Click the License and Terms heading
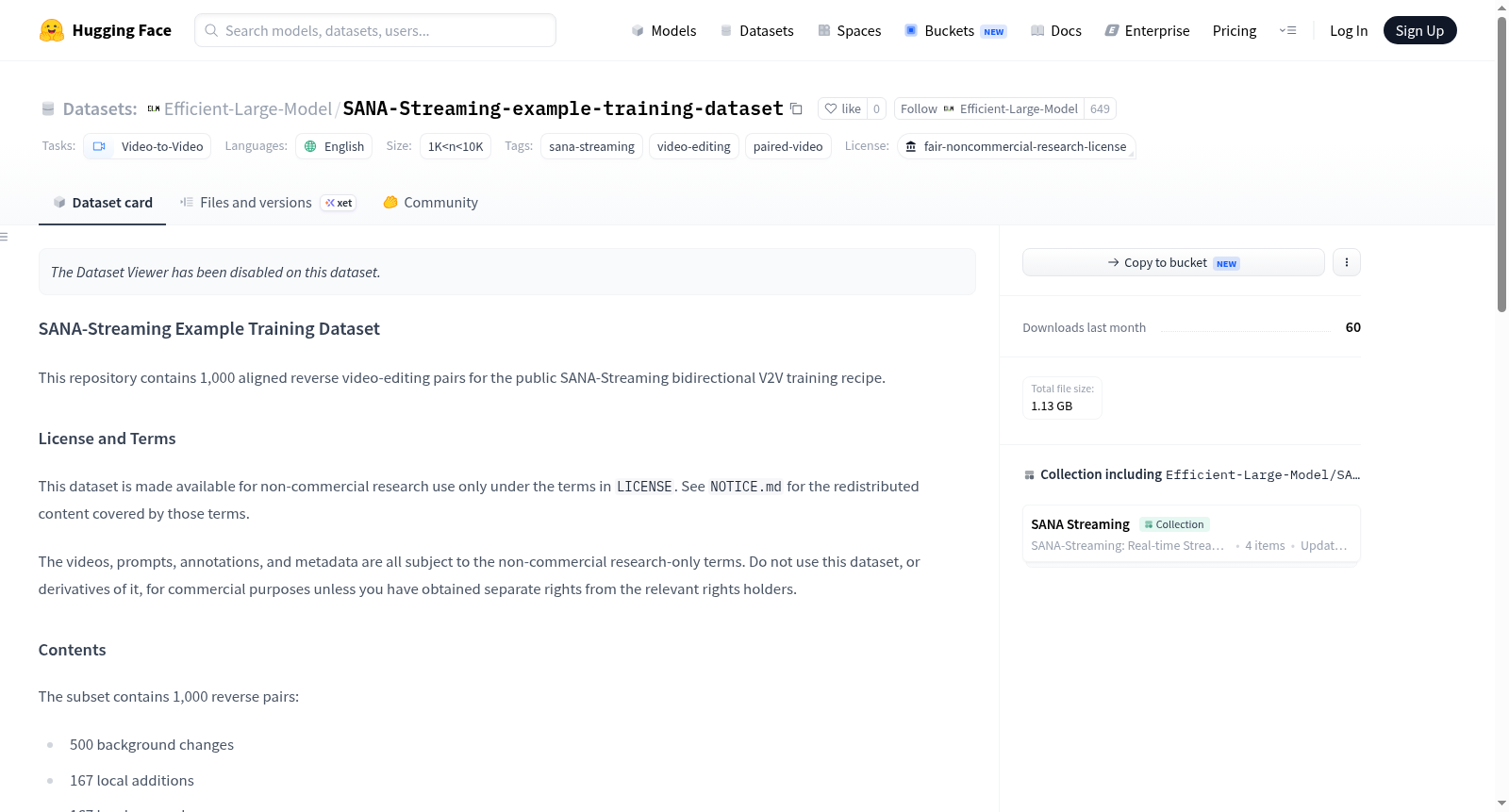This screenshot has height=812, width=1509. pos(107,439)
